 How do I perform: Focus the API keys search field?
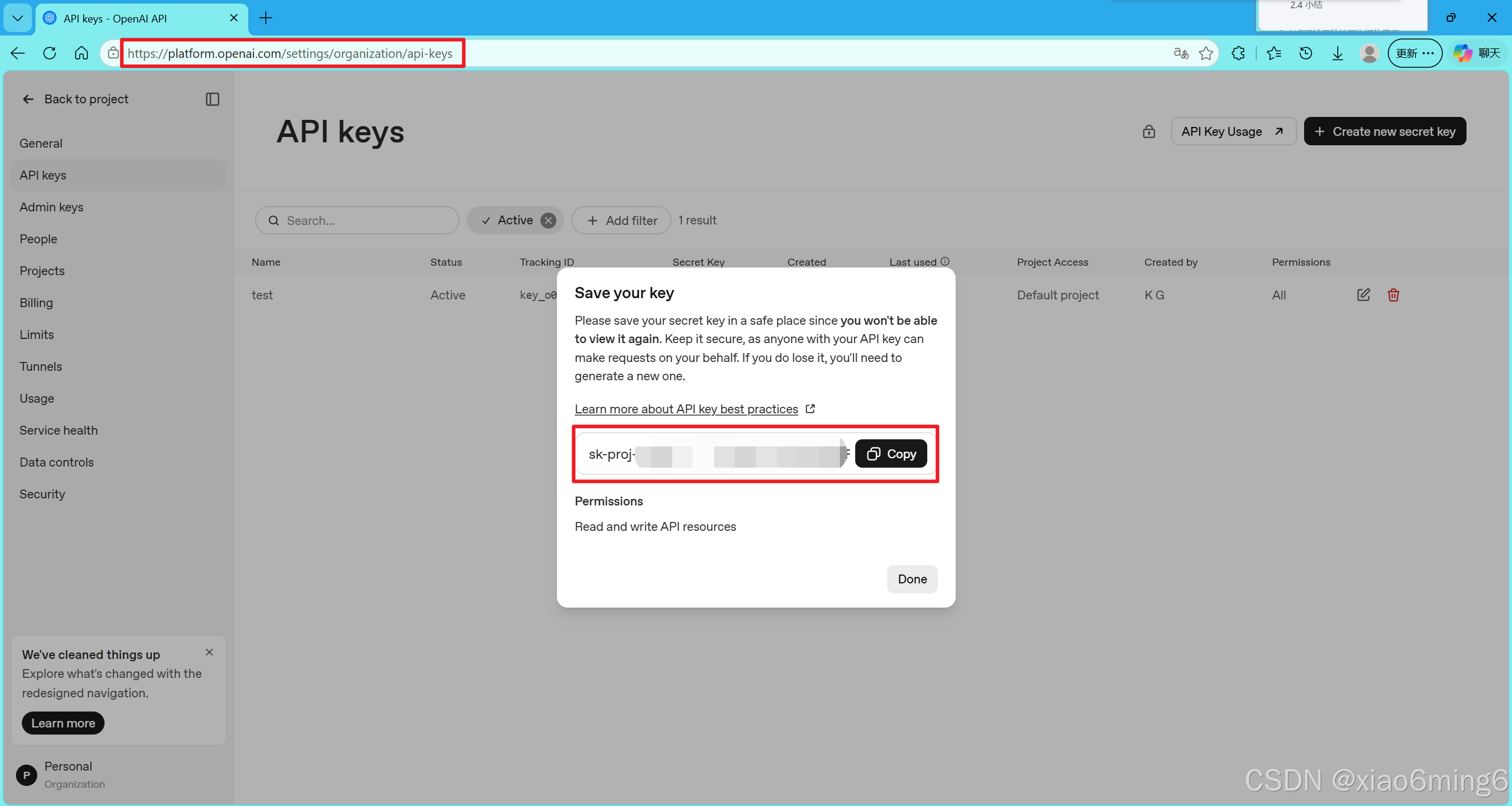point(357,220)
